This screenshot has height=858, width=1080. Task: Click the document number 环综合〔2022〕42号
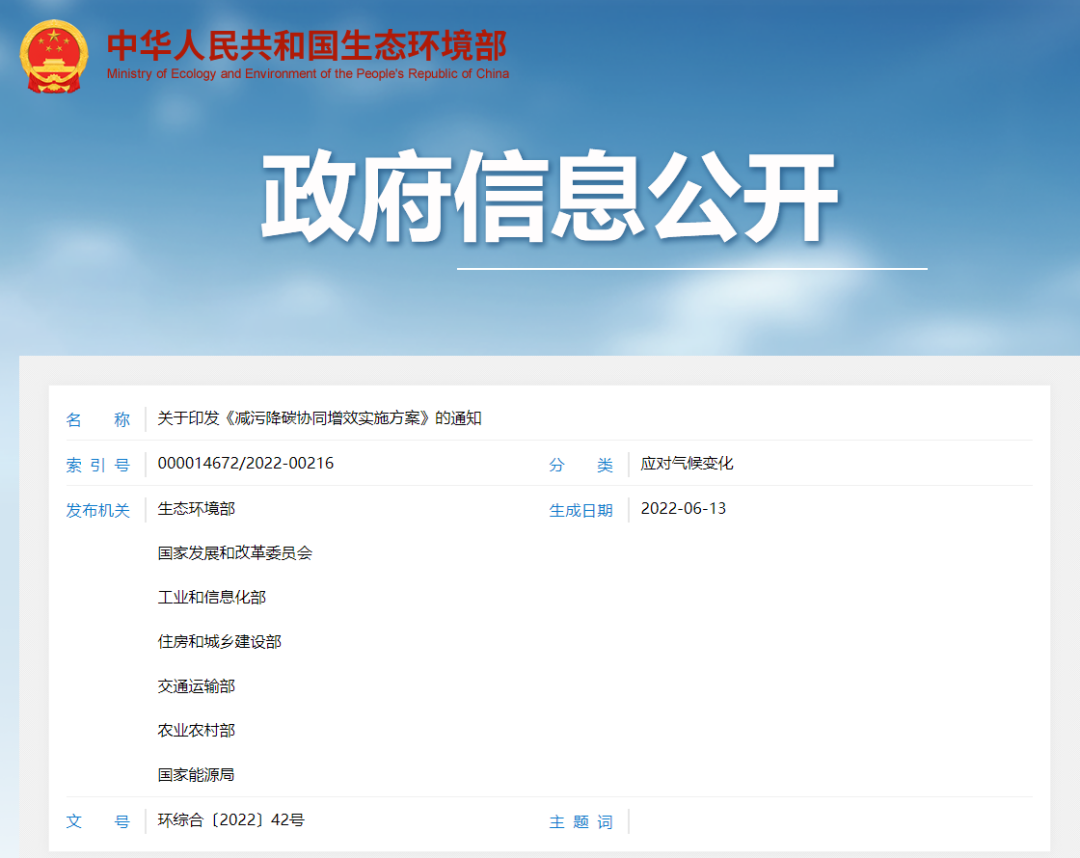click(231, 820)
